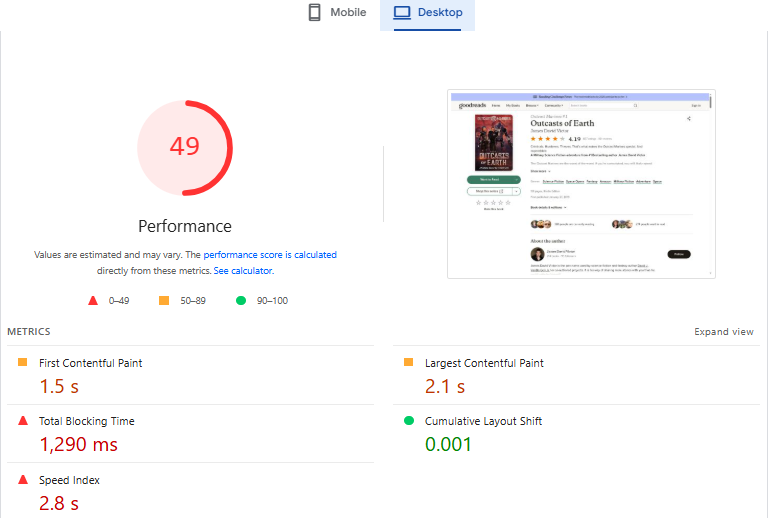This screenshot has width=768, height=518.
Task: Click the performance score 49 gauge
Action: (185, 147)
